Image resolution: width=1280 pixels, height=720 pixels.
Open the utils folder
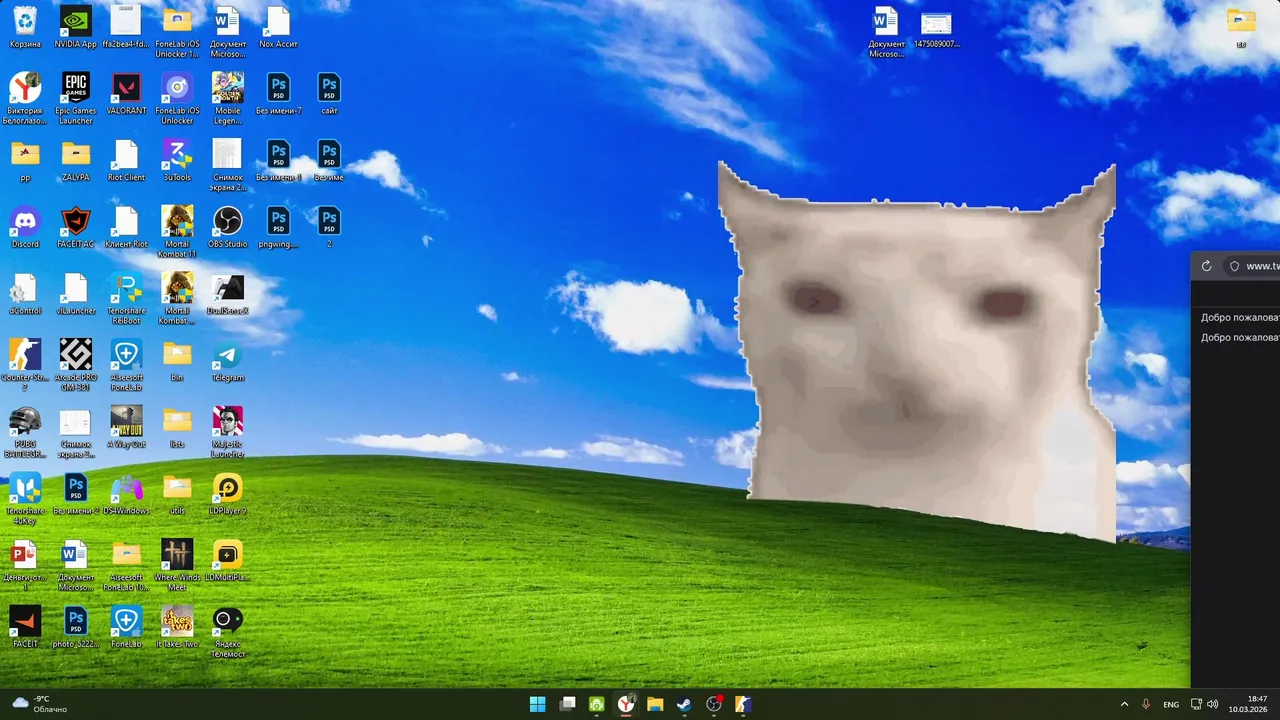[x=177, y=494]
